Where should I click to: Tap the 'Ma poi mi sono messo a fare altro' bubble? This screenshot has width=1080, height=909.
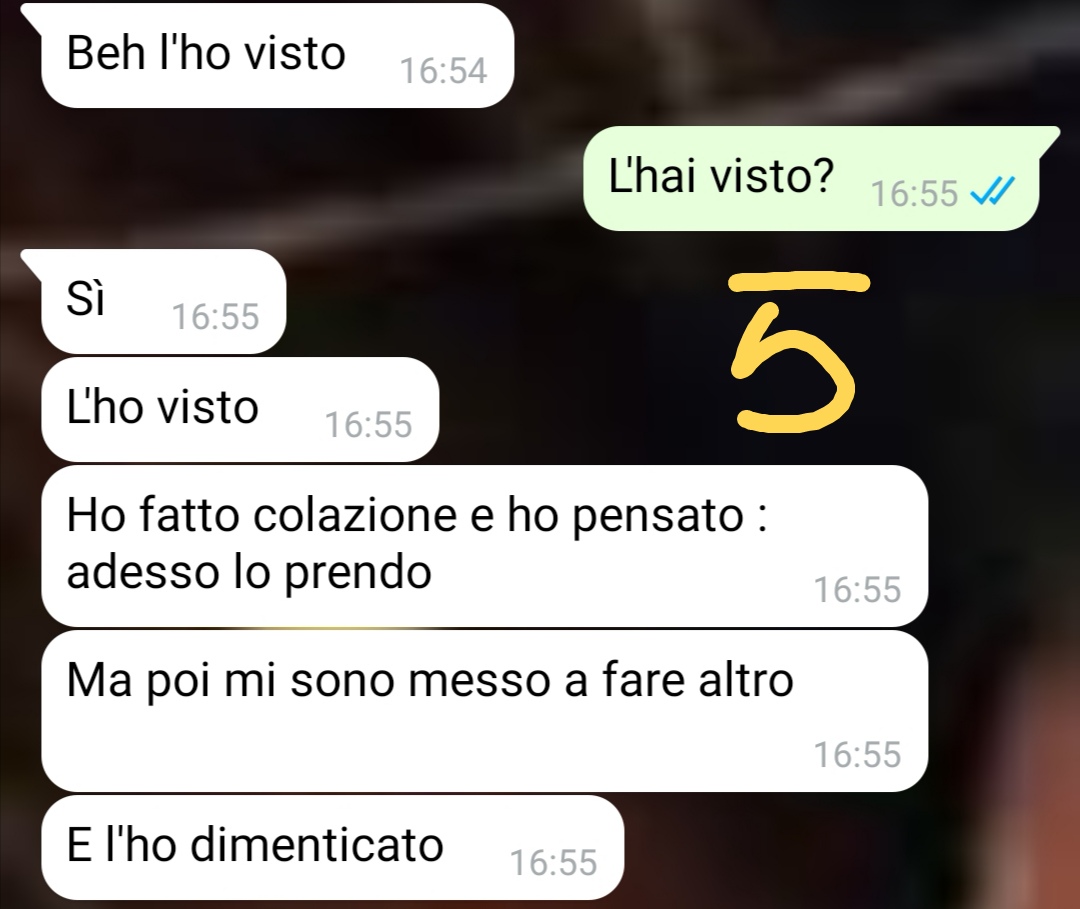(485, 711)
